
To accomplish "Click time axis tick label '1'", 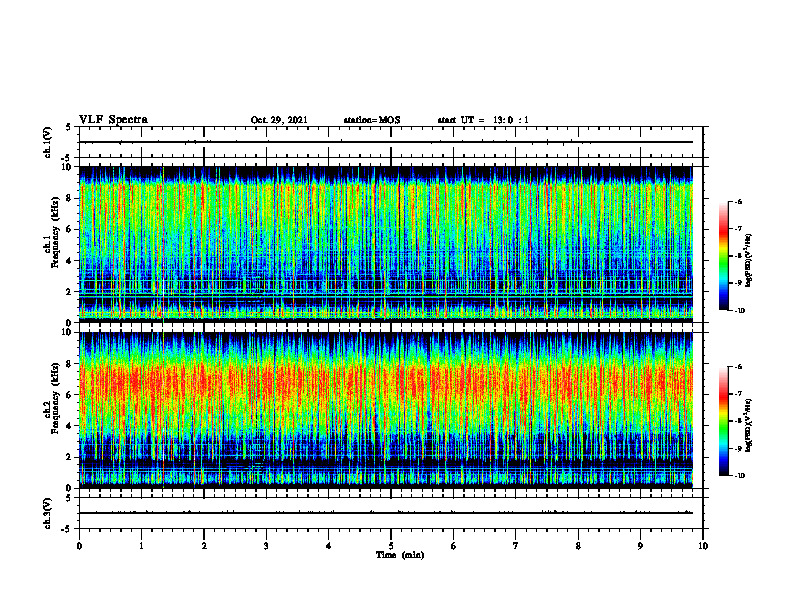I will 141,546.
